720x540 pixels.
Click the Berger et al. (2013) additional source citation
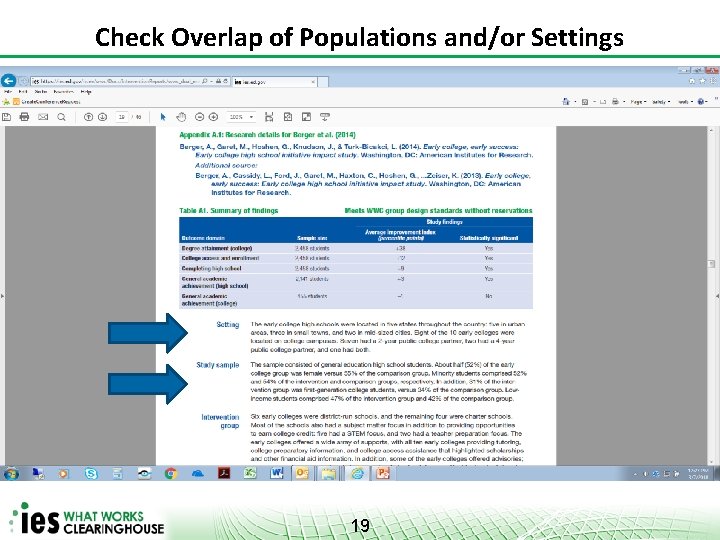point(363,184)
